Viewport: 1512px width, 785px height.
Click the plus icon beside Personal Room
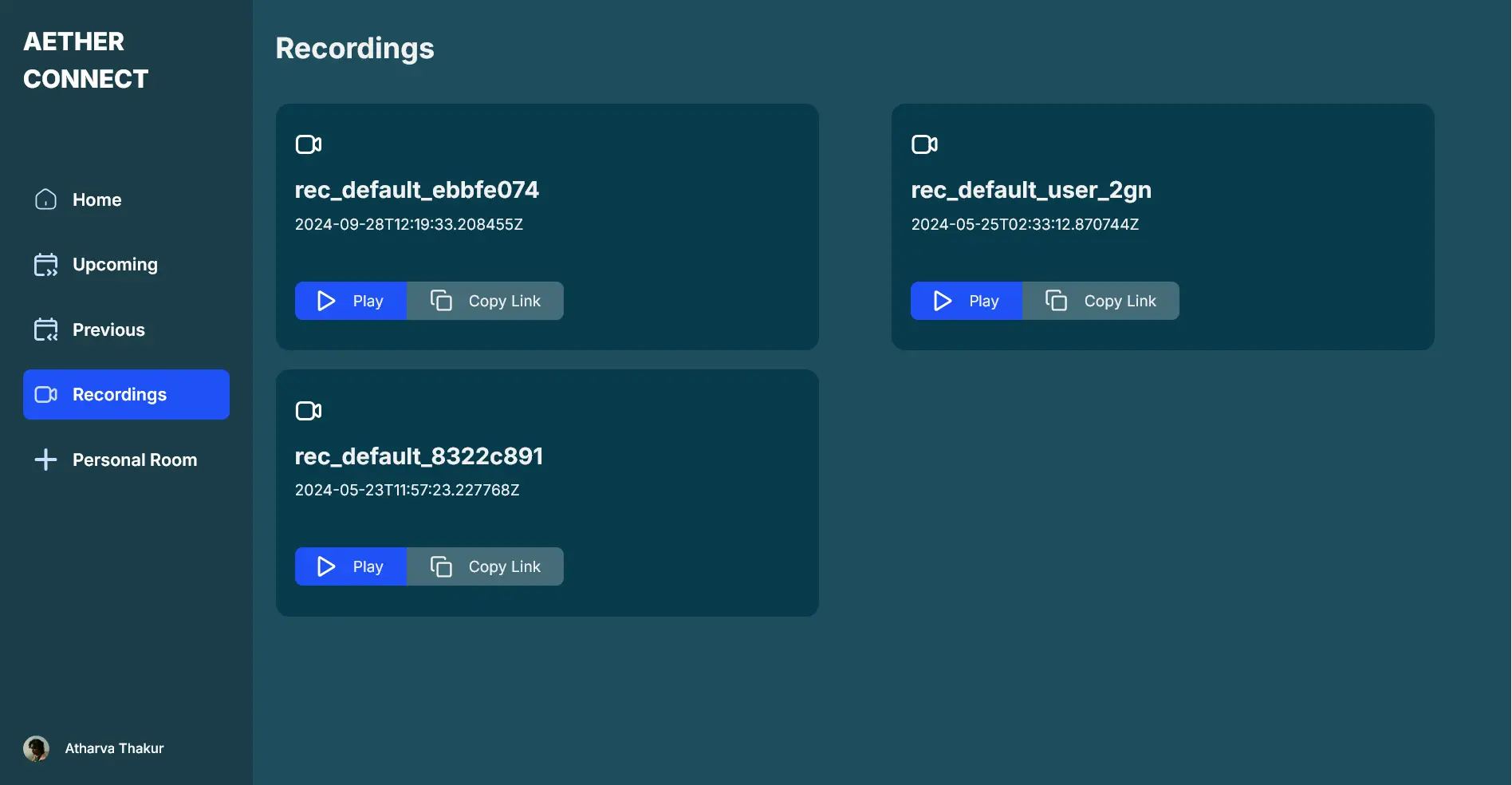coord(45,460)
